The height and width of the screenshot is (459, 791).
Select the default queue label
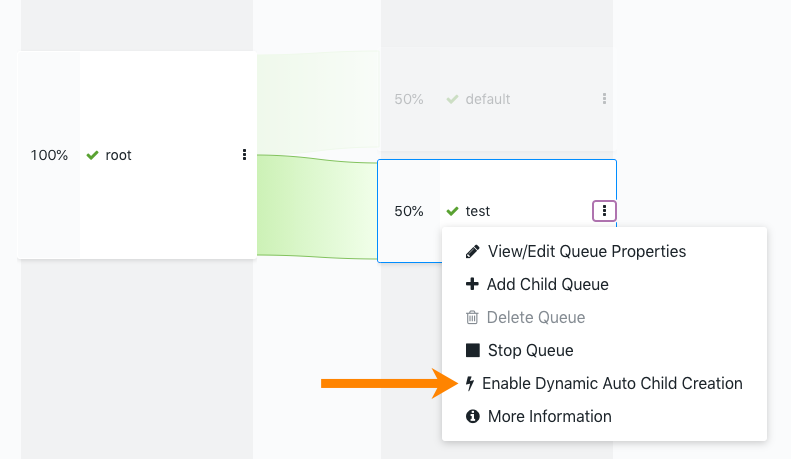pos(487,99)
